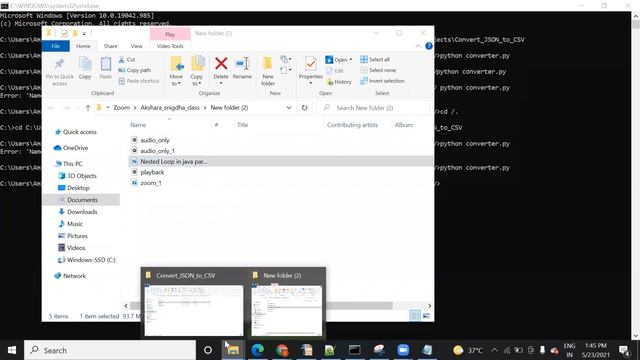
Task: Sort by the Name column header
Action: [x=138, y=125]
